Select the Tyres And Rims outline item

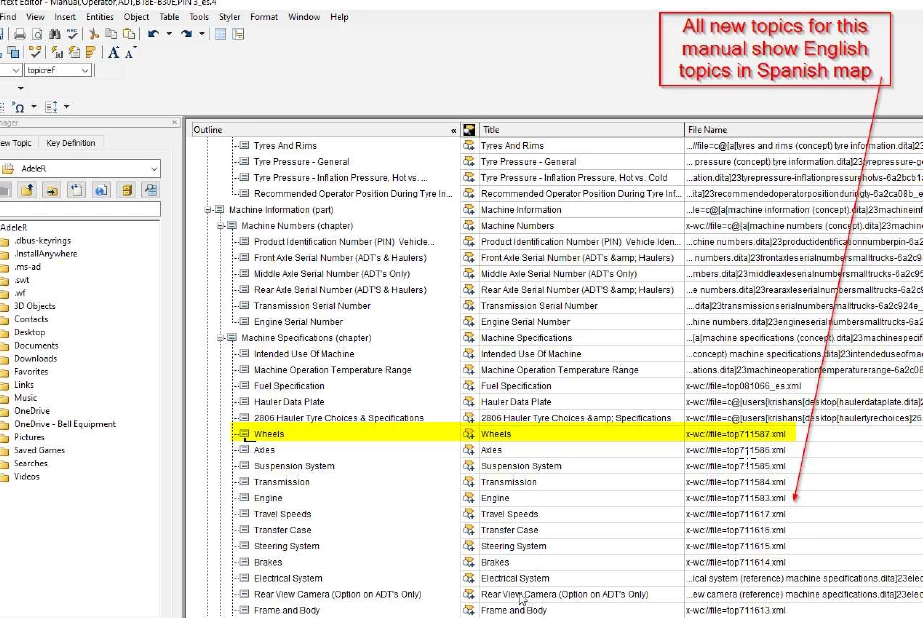pyautogui.click(x=285, y=145)
